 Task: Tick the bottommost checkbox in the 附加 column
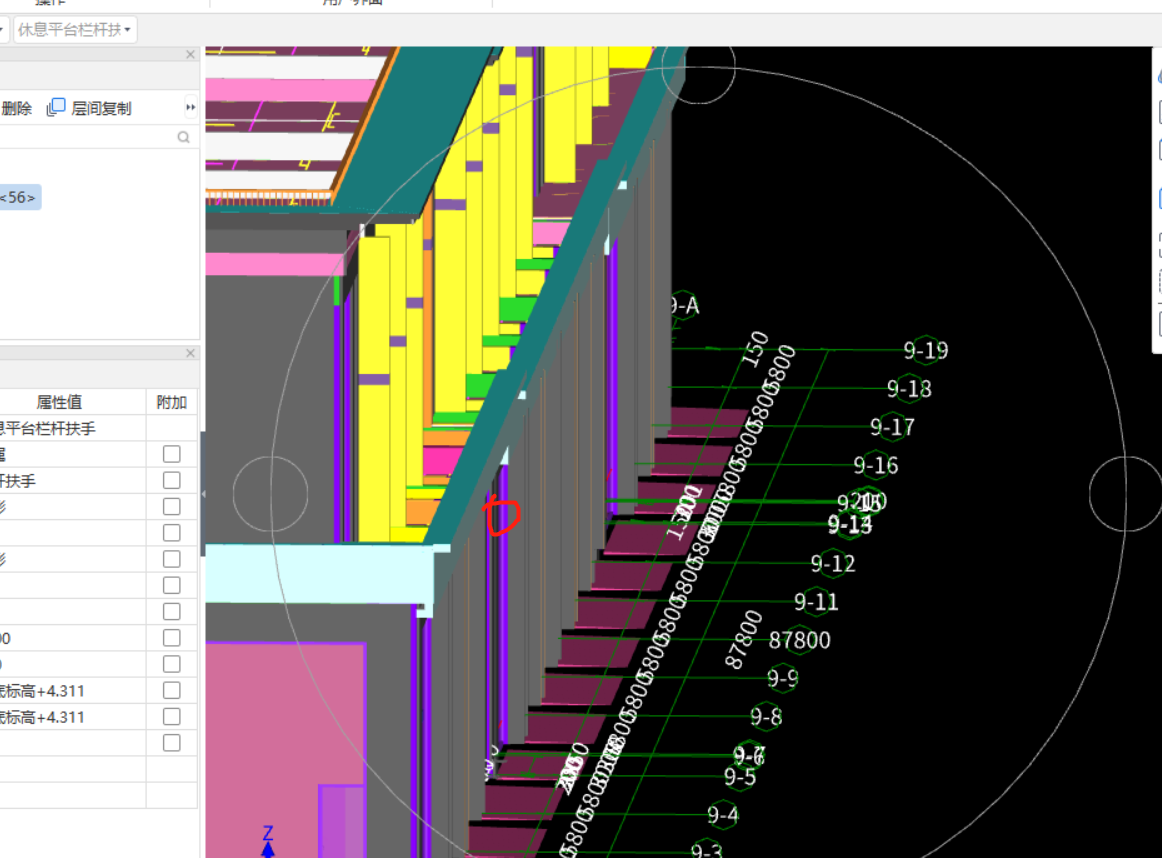(x=171, y=743)
